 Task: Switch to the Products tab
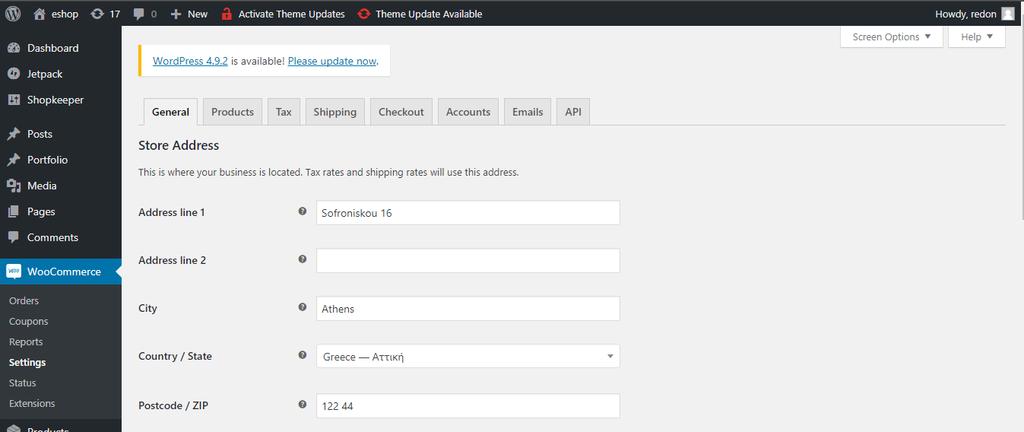click(232, 112)
